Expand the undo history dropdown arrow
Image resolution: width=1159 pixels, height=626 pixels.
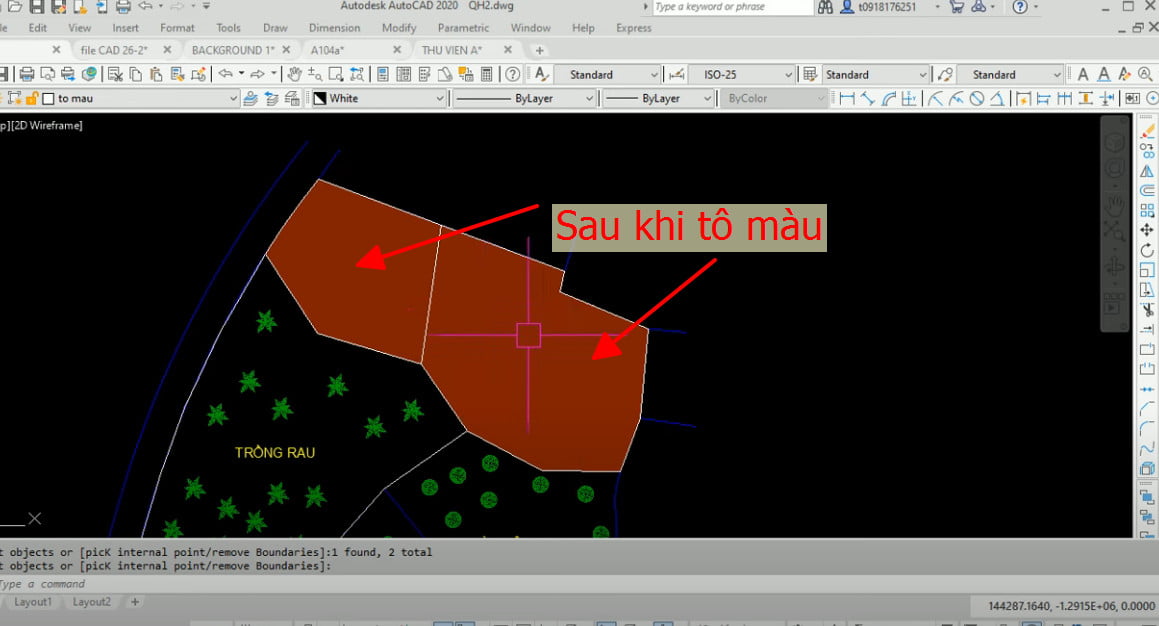(241, 73)
